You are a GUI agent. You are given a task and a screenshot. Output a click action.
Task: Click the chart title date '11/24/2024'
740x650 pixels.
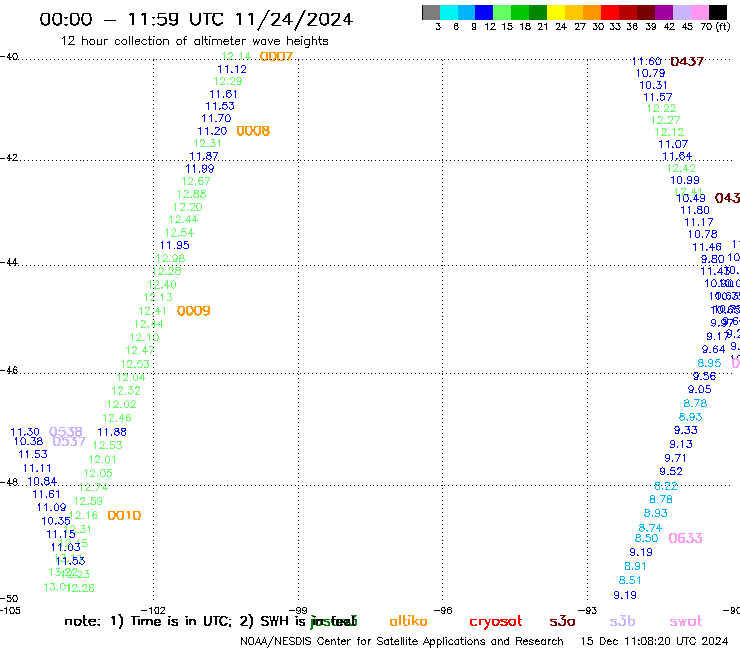point(294,19)
